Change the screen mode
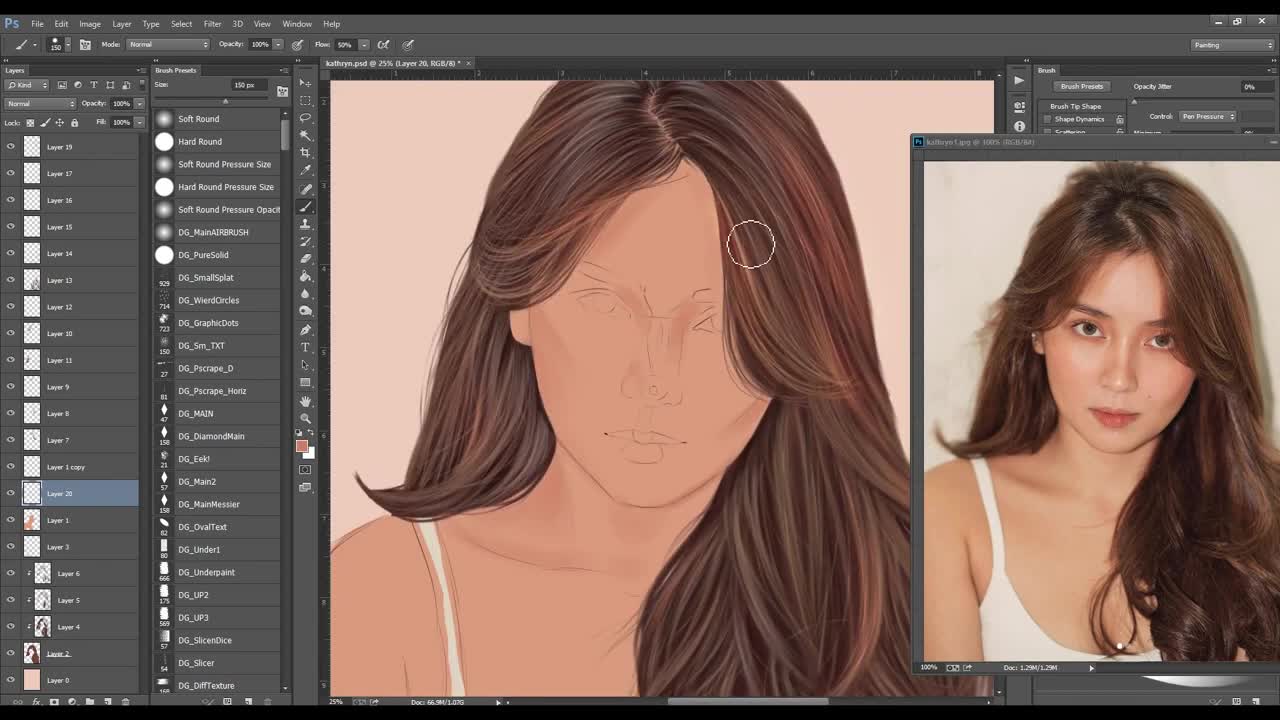The height and width of the screenshot is (720, 1280). [306, 488]
